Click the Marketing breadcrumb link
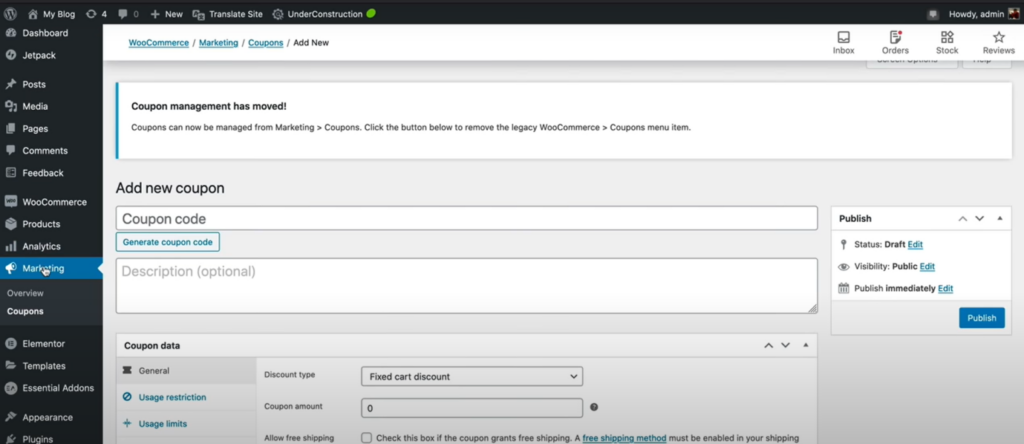The height and width of the screenshot is (444, 1024). (219, 42)
